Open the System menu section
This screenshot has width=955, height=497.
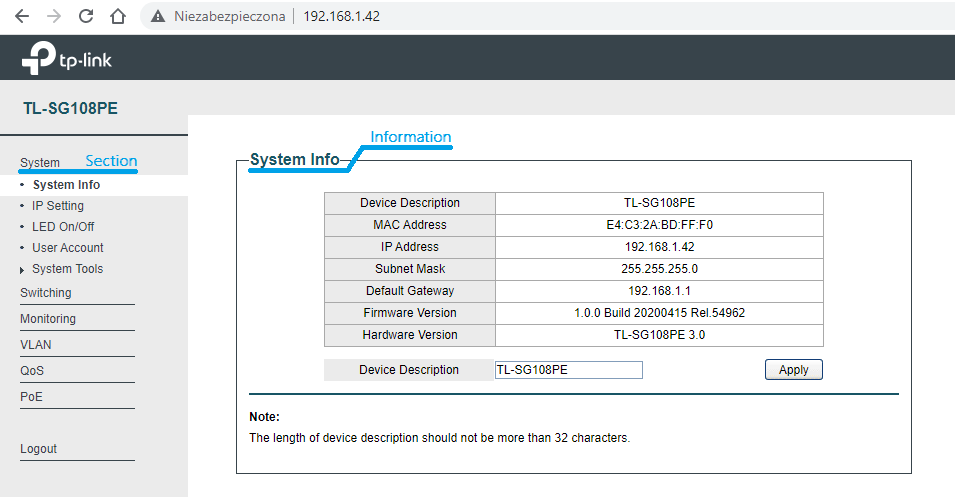coord(40,163)
